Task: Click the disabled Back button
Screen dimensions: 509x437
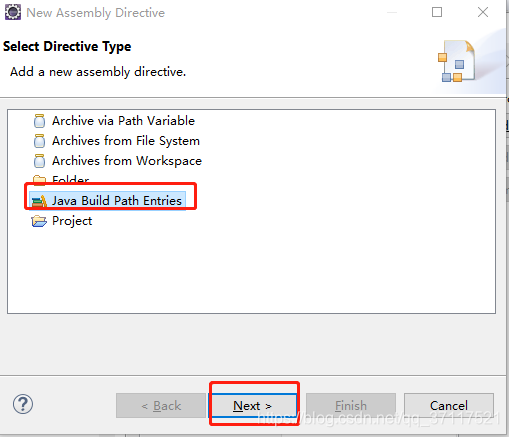Action: pyautogui.click(x=161, y=406)
